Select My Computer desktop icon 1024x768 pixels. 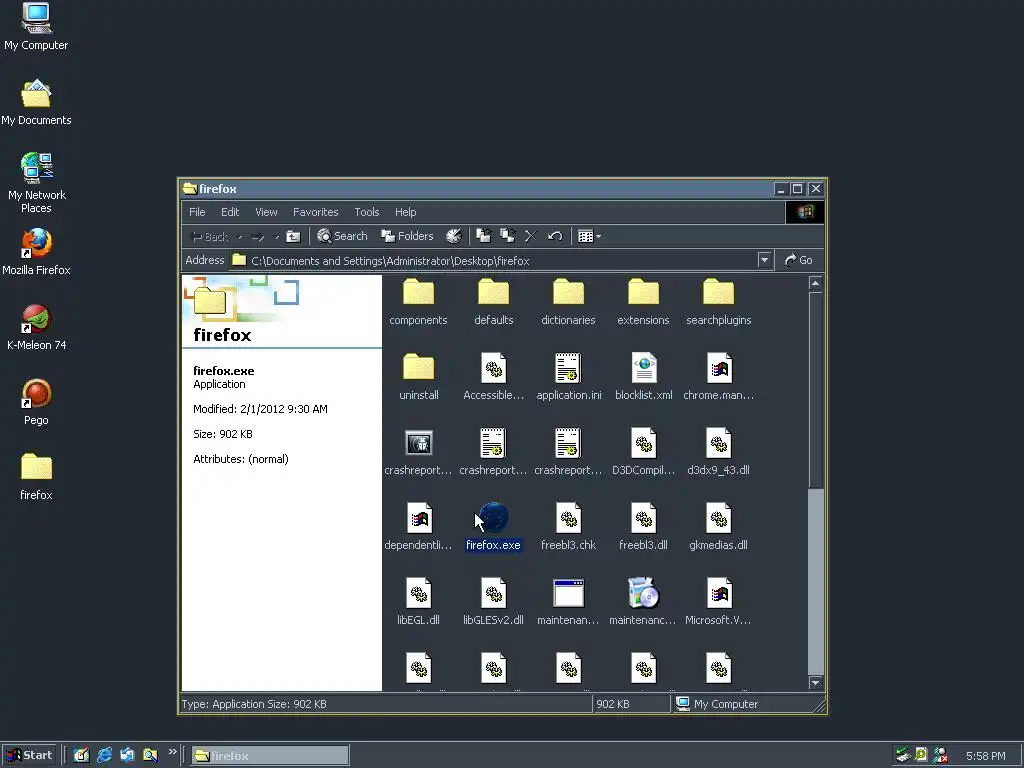(36, 27)
